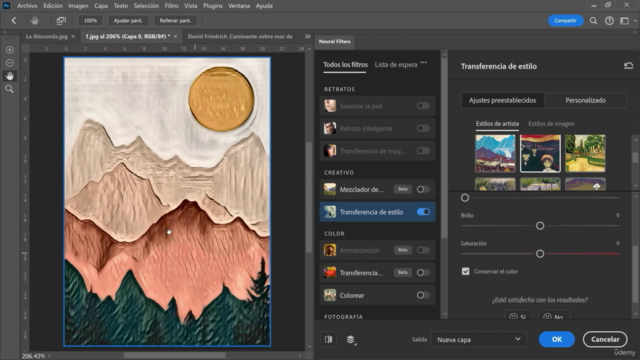640x360 pixels.
Task: Open the Salida Nueva capa dropdown
Action: tap(479, 339)
